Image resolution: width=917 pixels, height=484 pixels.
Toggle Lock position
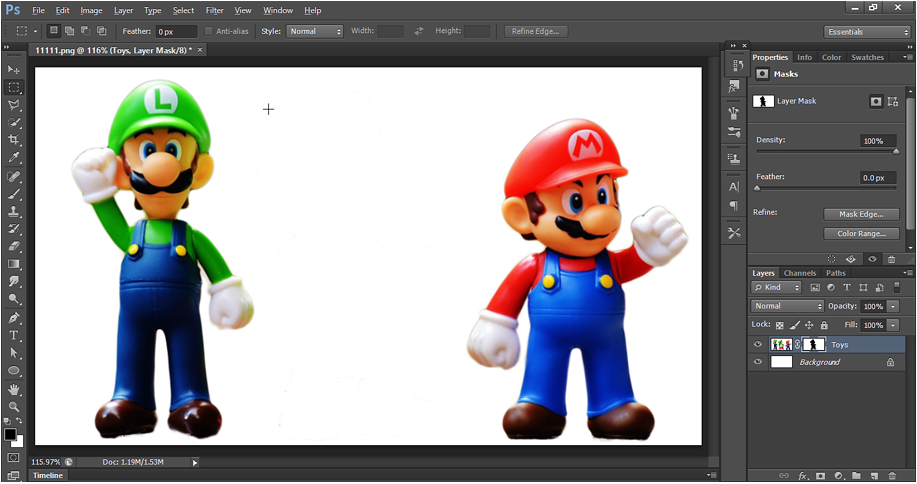[x=809, y=325]
